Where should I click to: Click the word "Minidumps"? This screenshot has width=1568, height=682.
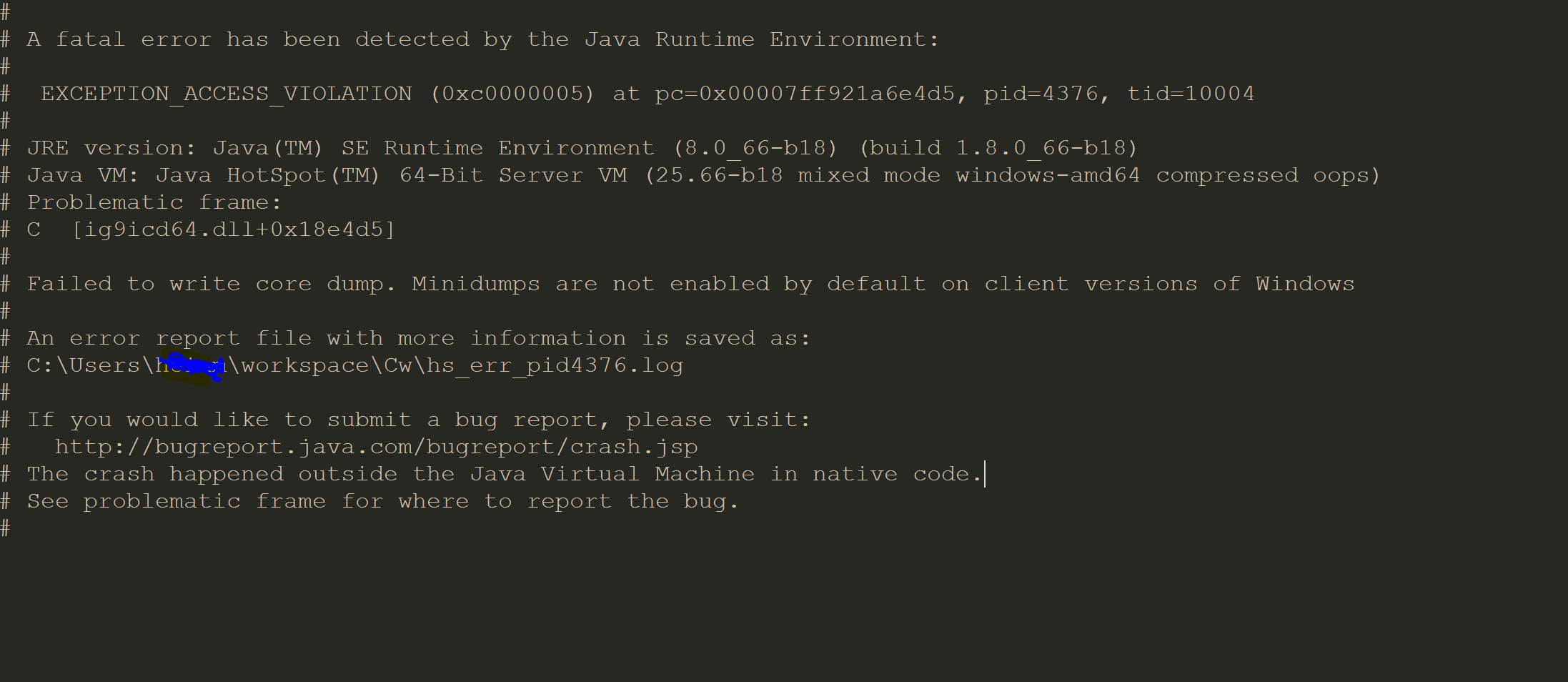[476, 284]
